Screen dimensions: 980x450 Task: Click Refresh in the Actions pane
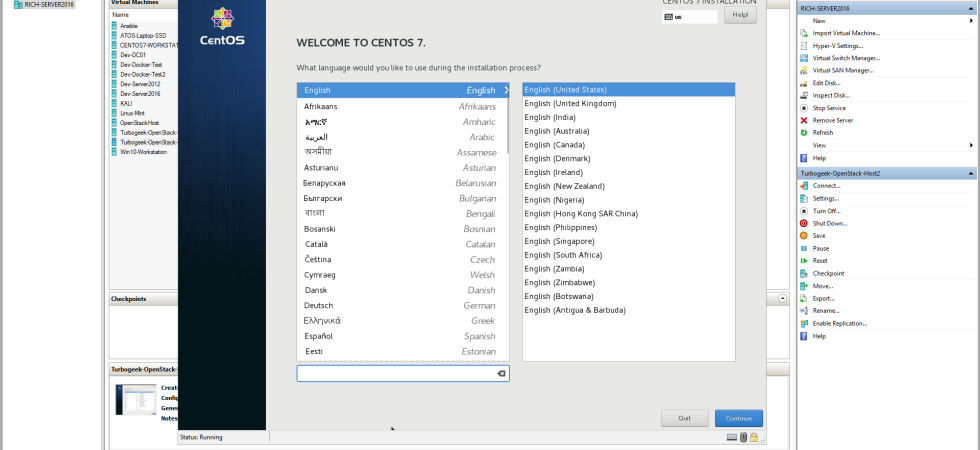[822, 132]
